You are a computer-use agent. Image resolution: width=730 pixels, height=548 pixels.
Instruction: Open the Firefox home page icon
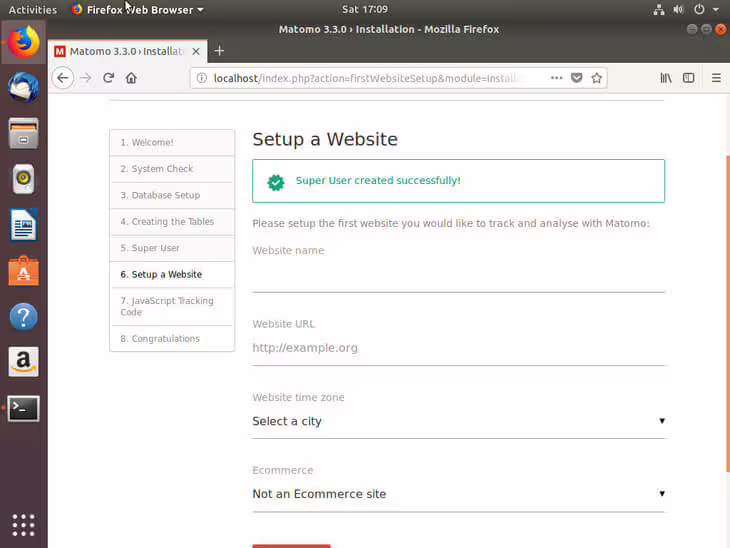click(x=131, y=78)
